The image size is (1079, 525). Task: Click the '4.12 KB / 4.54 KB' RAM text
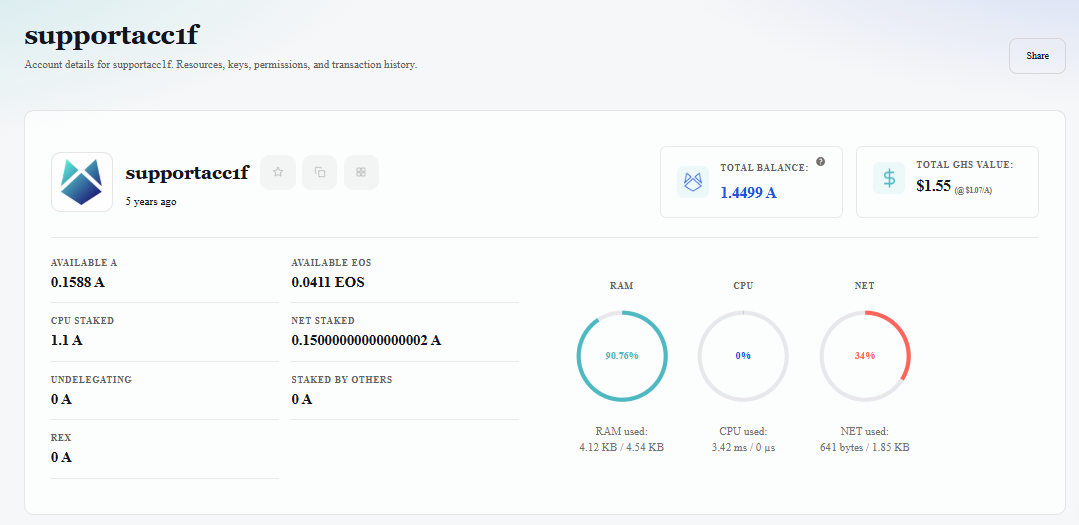click(622, 447)
